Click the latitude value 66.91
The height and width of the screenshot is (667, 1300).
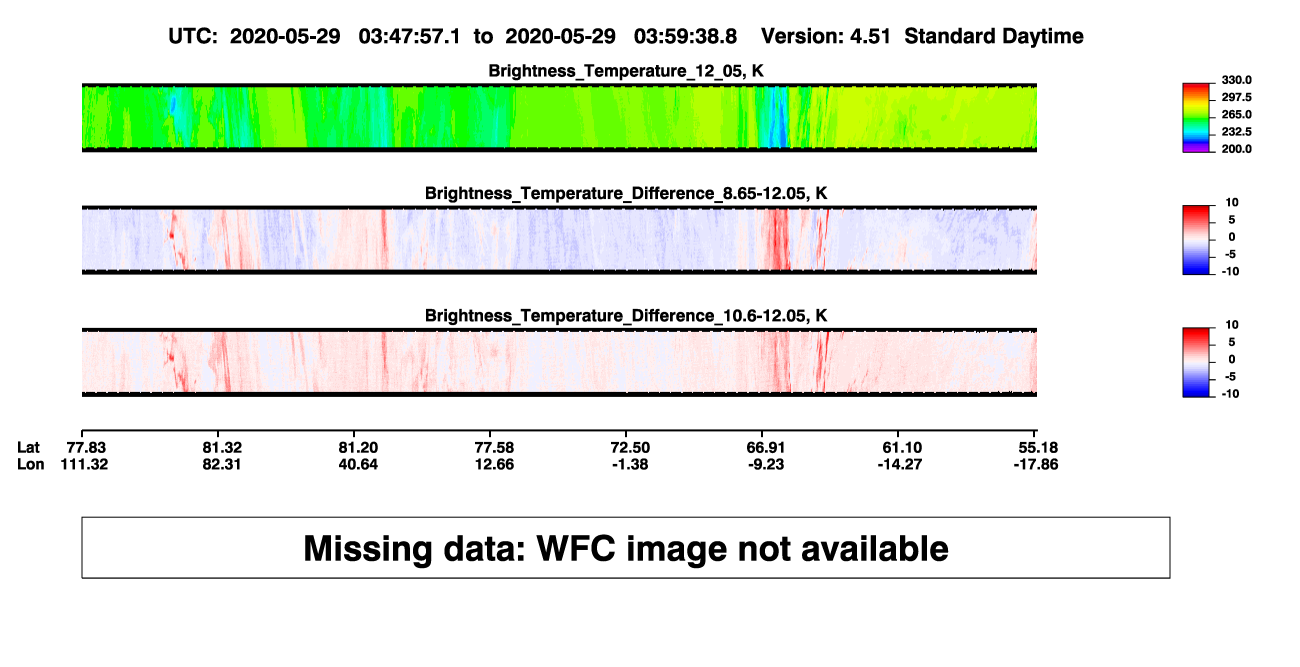[x=767, y=447]
